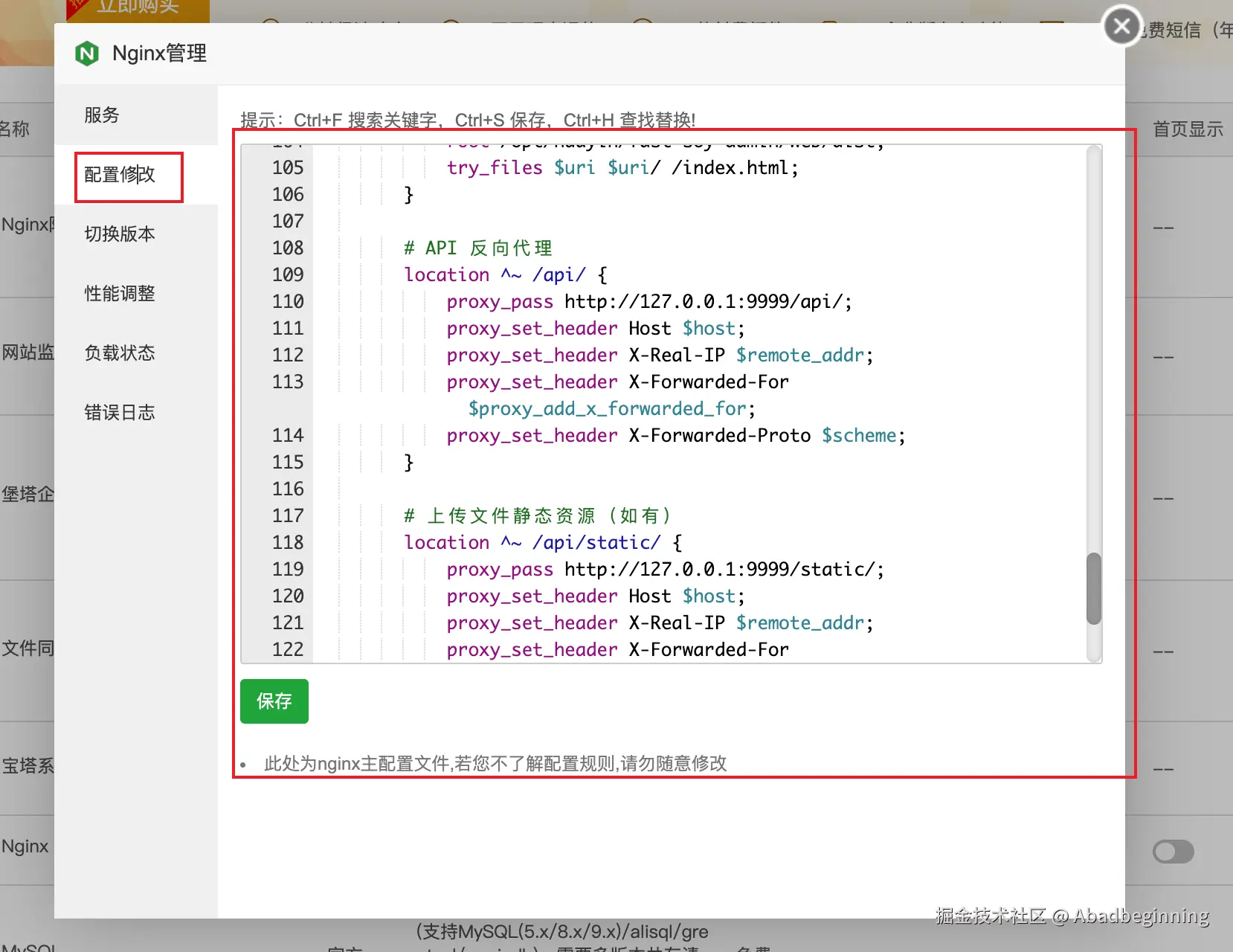
Task: Click the proxy_pass http://127.0.0.1:9999/api/ line
Action: click(x=649, y=301)
